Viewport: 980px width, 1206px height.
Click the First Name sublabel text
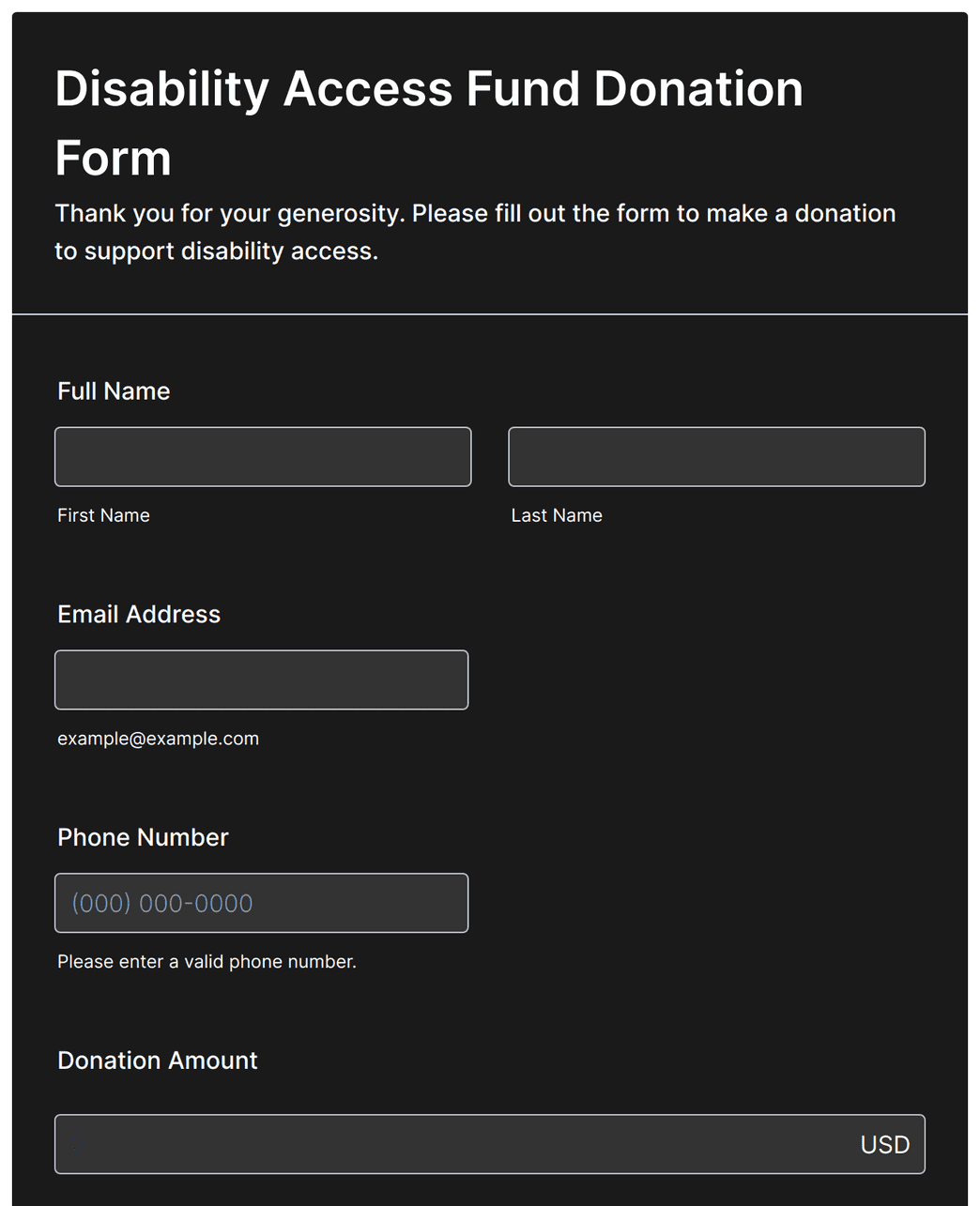coord(103,515)
